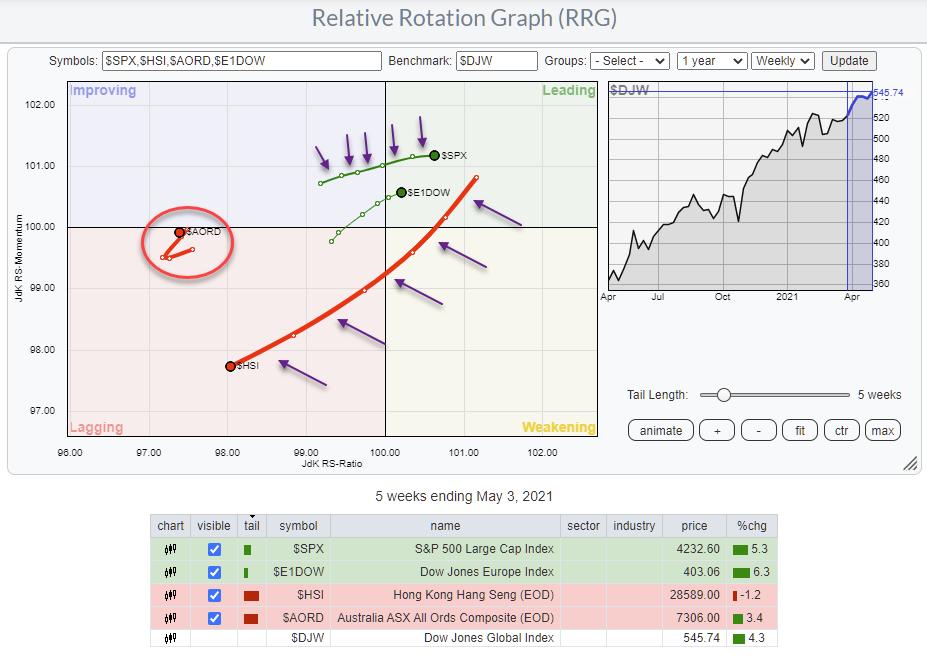
Task: Click the max button
Action: (x=883, y=431)
